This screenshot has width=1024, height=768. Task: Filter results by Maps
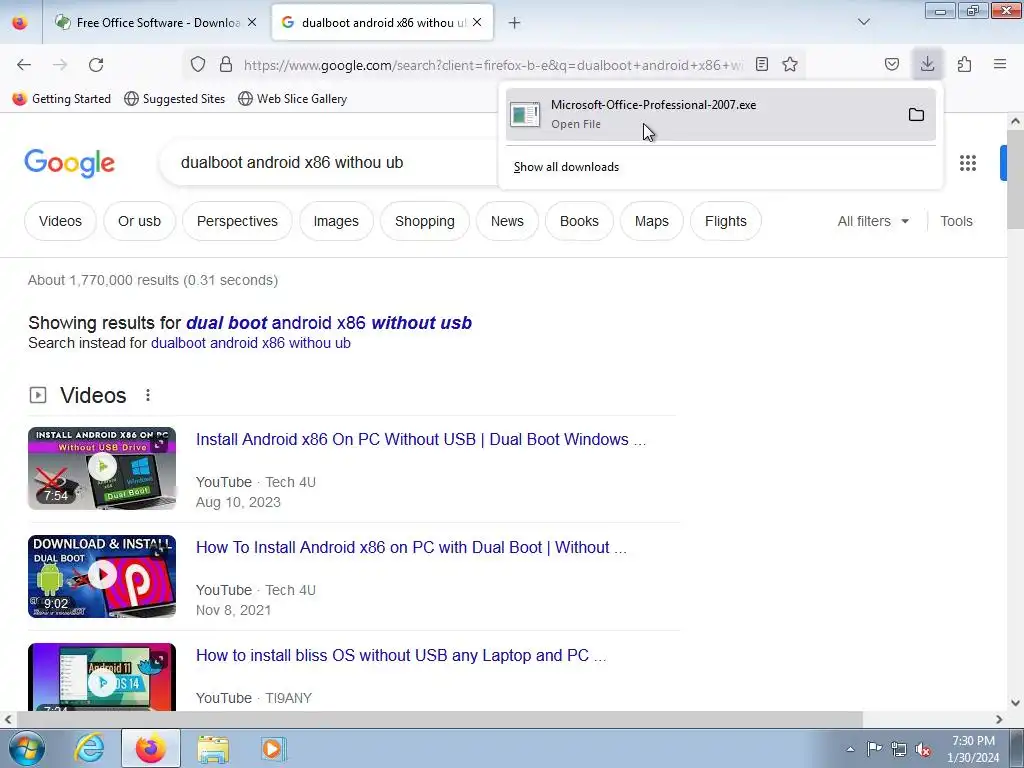click(651, 221)
